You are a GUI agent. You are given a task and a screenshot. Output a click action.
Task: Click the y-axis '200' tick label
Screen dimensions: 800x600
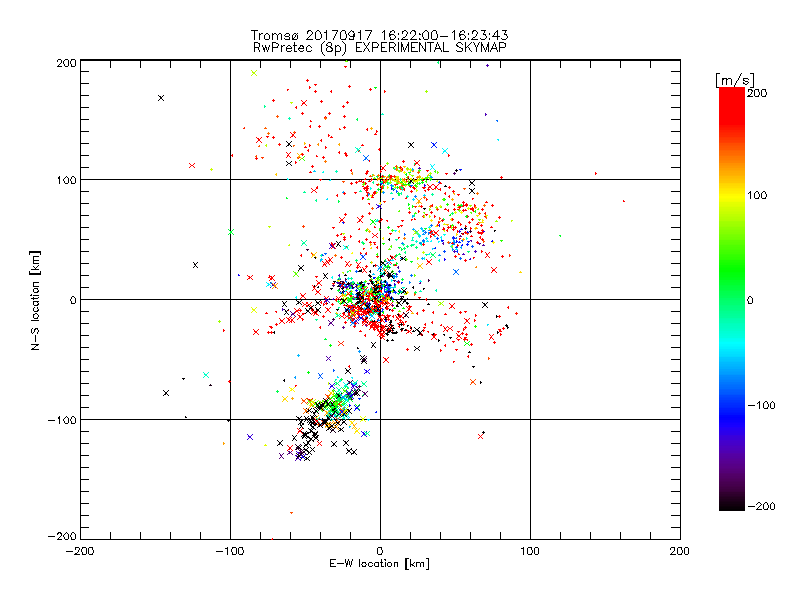click(x=66, y=63)
